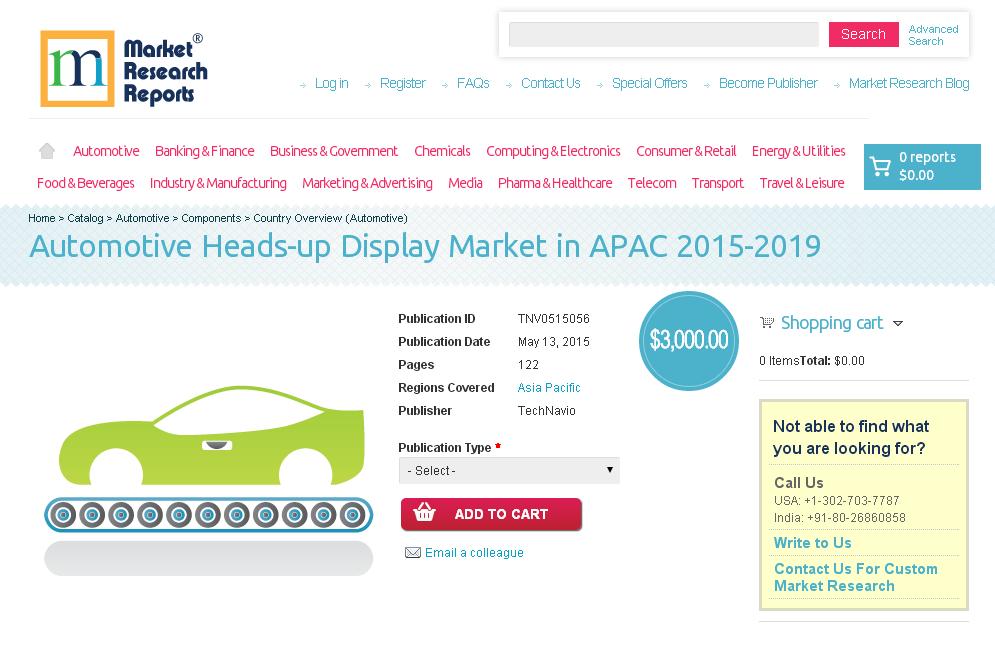Select the Telecom category
This screenshot has height=654, width=995.
(651, 183)
